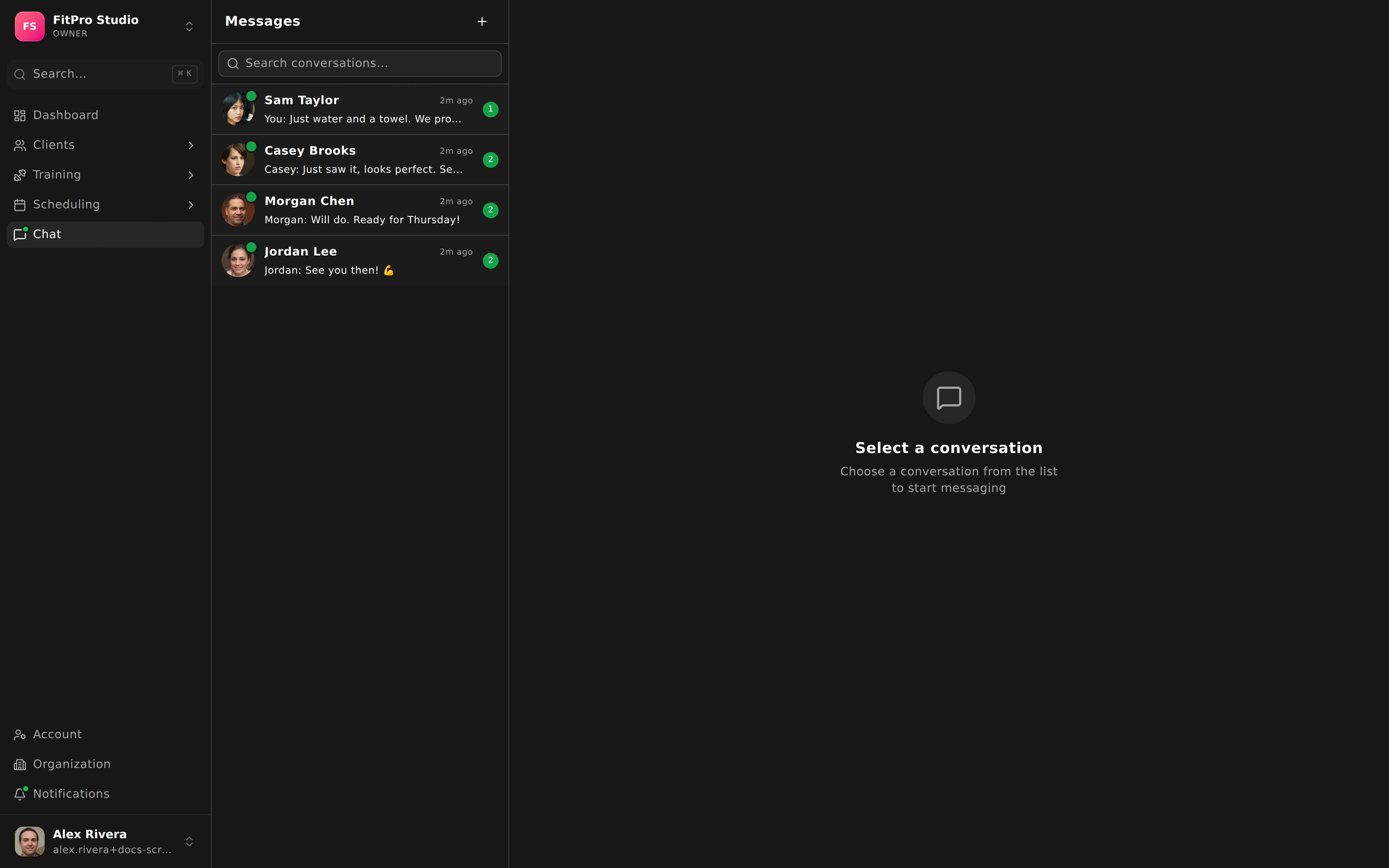Click the FS FitPro Studio logo badge
Image resolution: width=1389 pixels, height=868 pixels.
coord(29,26)
